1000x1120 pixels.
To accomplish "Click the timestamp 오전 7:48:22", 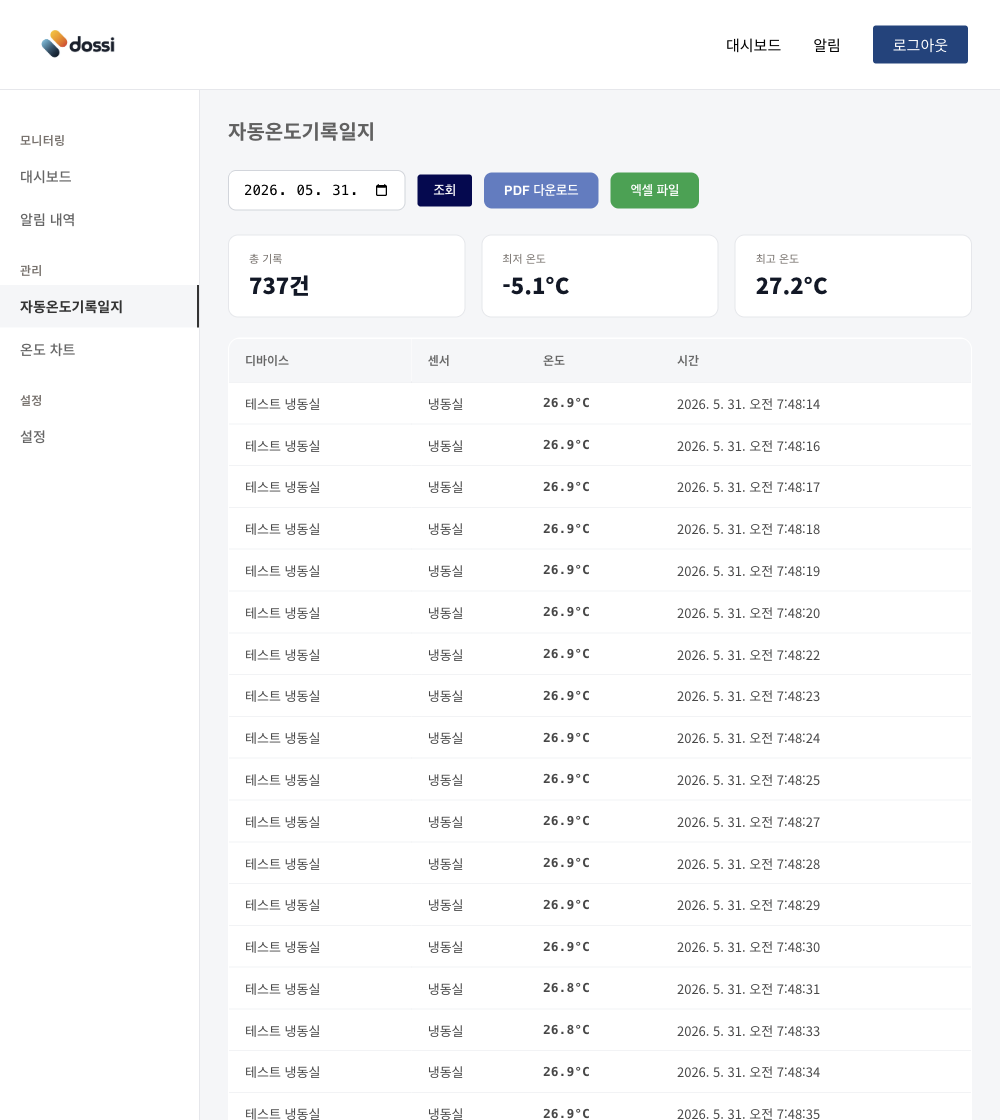I will pos(749,655).
